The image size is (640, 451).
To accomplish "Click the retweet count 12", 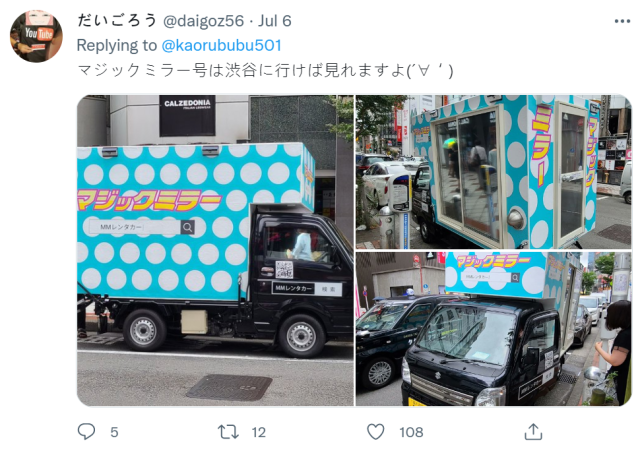I will pos(258,432).
